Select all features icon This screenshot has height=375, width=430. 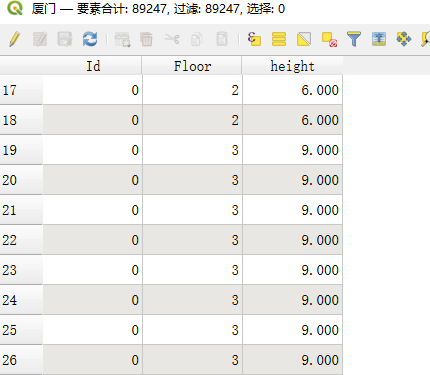pos(279,39)
